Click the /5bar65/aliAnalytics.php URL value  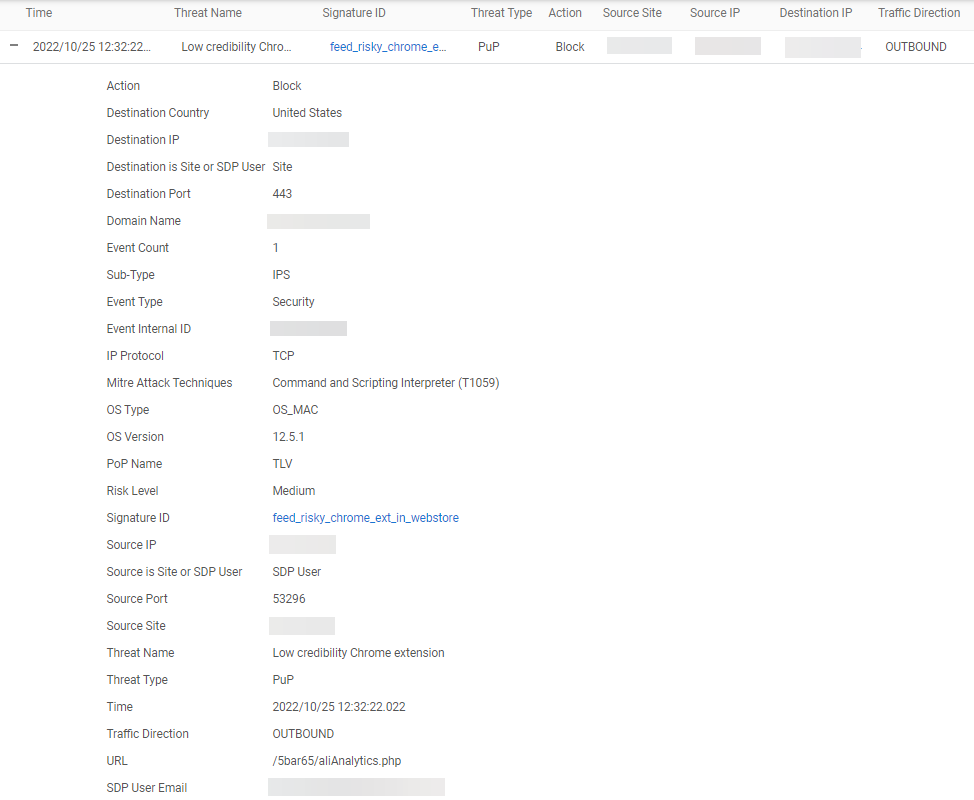337,761
